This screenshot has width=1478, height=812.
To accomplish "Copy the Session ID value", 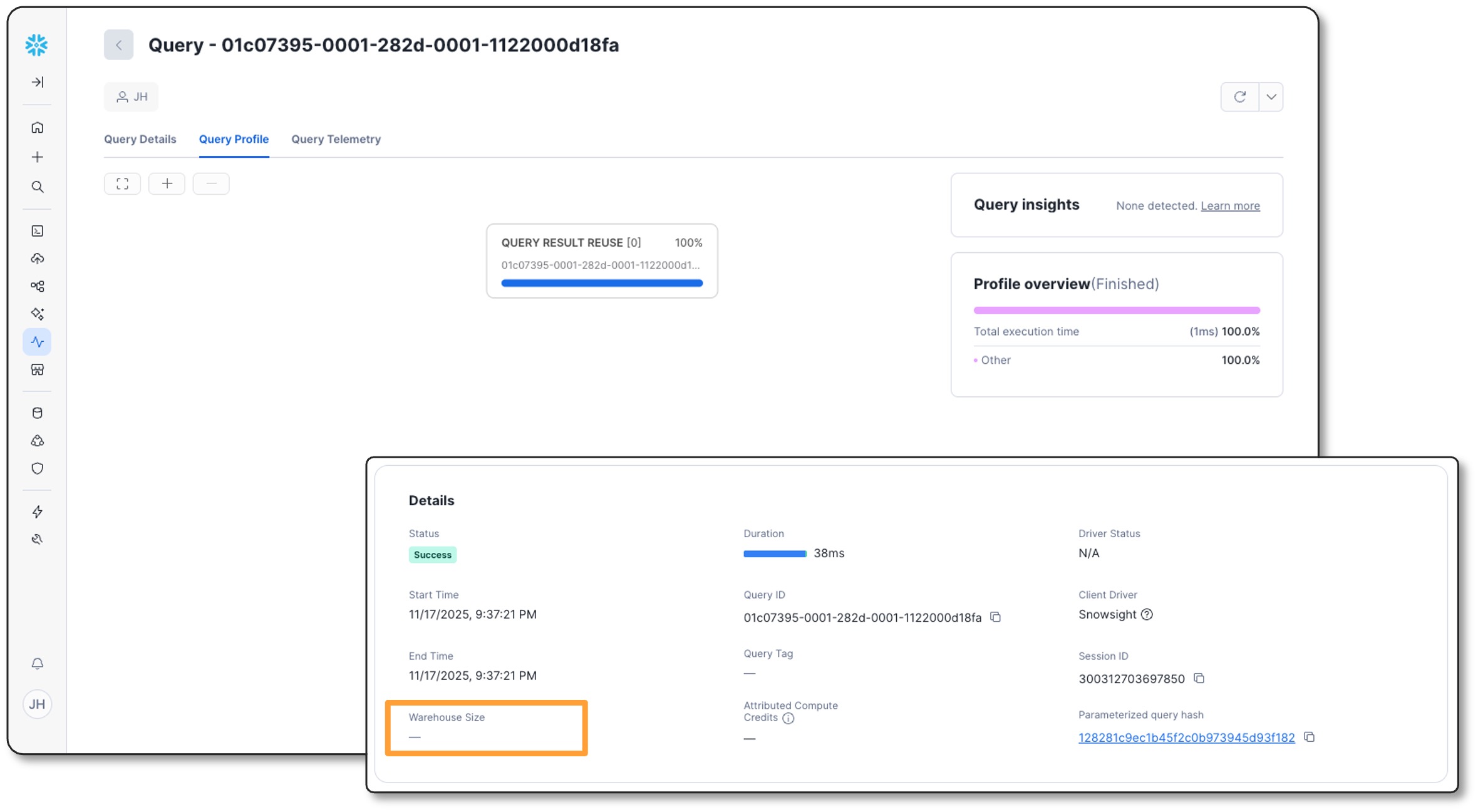I will click(x=1199, y=679).
